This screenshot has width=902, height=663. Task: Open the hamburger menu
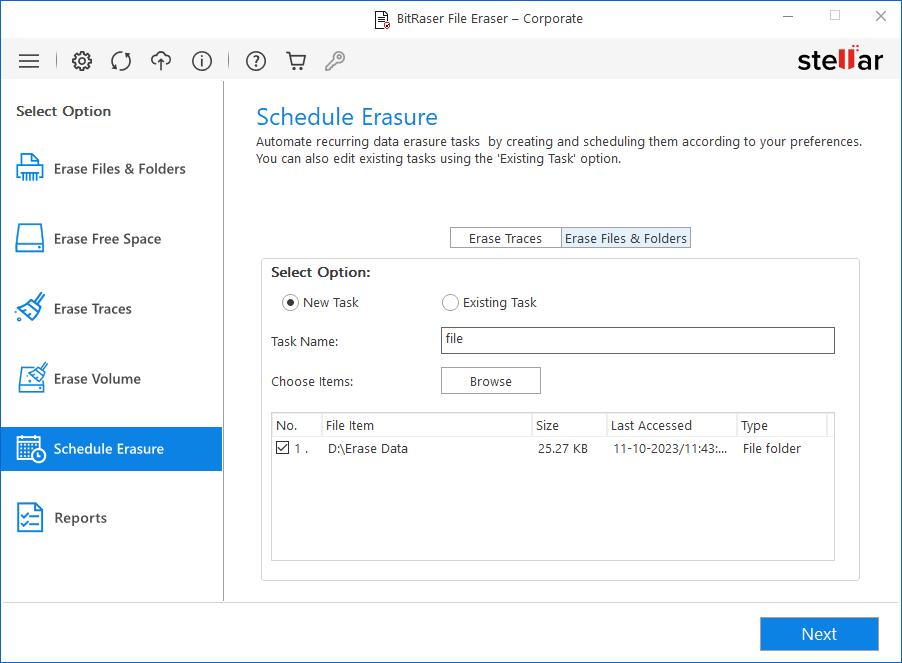[x=29, y=61]
